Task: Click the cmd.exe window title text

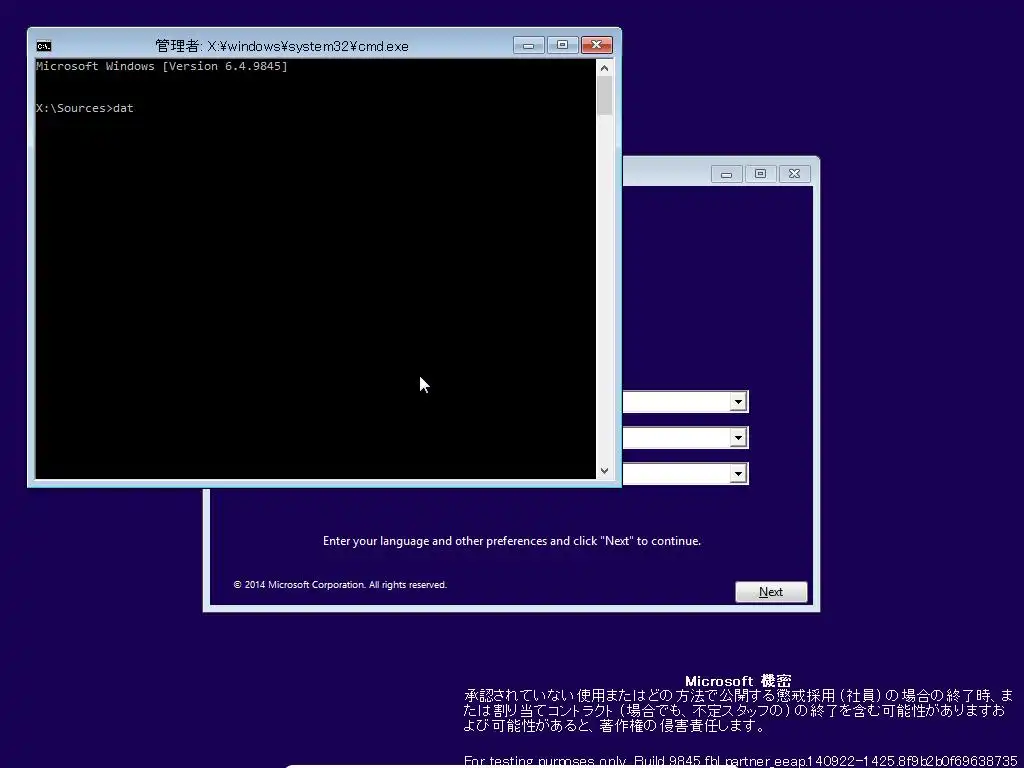Action: [x=282, y=46]
